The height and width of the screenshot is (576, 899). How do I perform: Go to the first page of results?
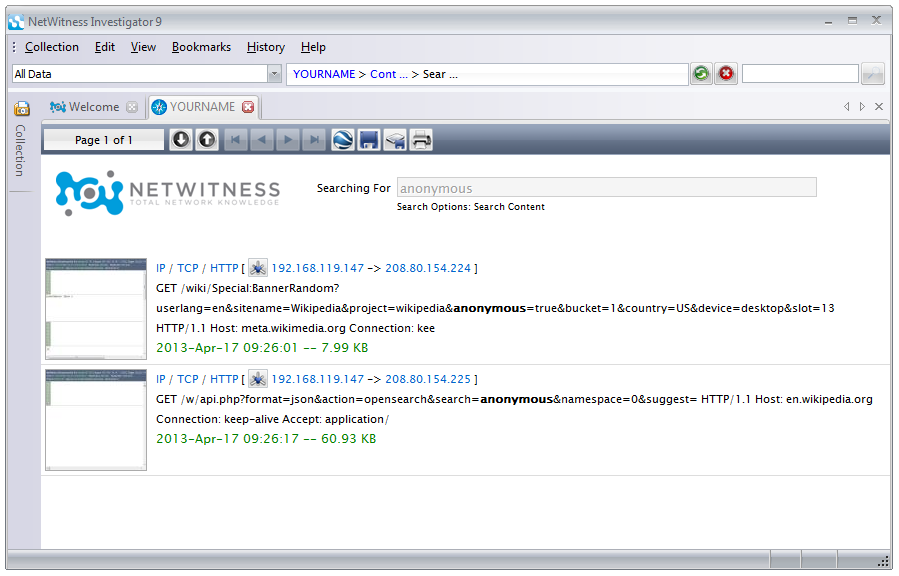point(235,140)
